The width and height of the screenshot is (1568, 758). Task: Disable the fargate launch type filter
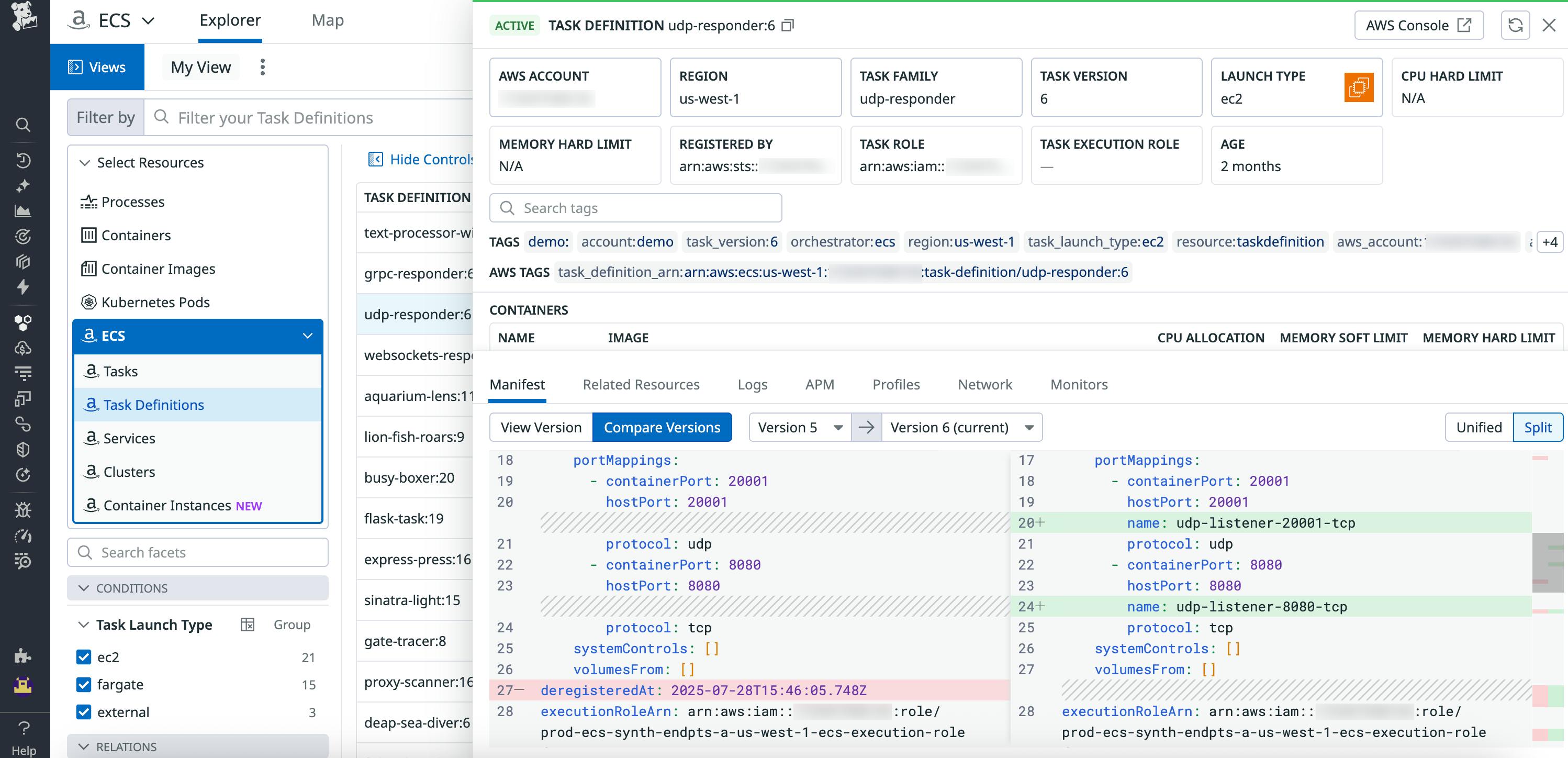pos(83,684)
